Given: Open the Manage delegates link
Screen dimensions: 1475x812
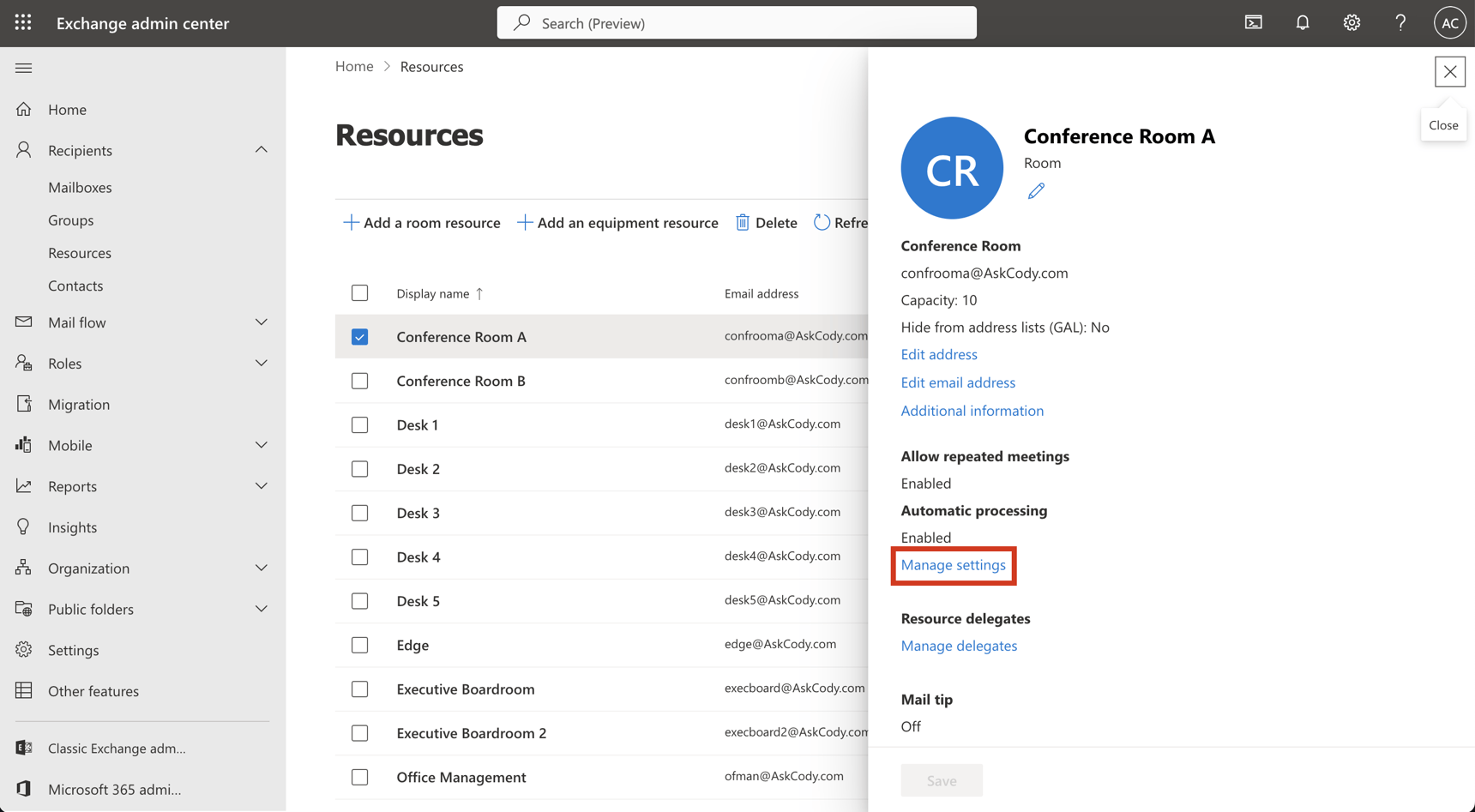Looking at the screenshot, I should pos(959,646).
